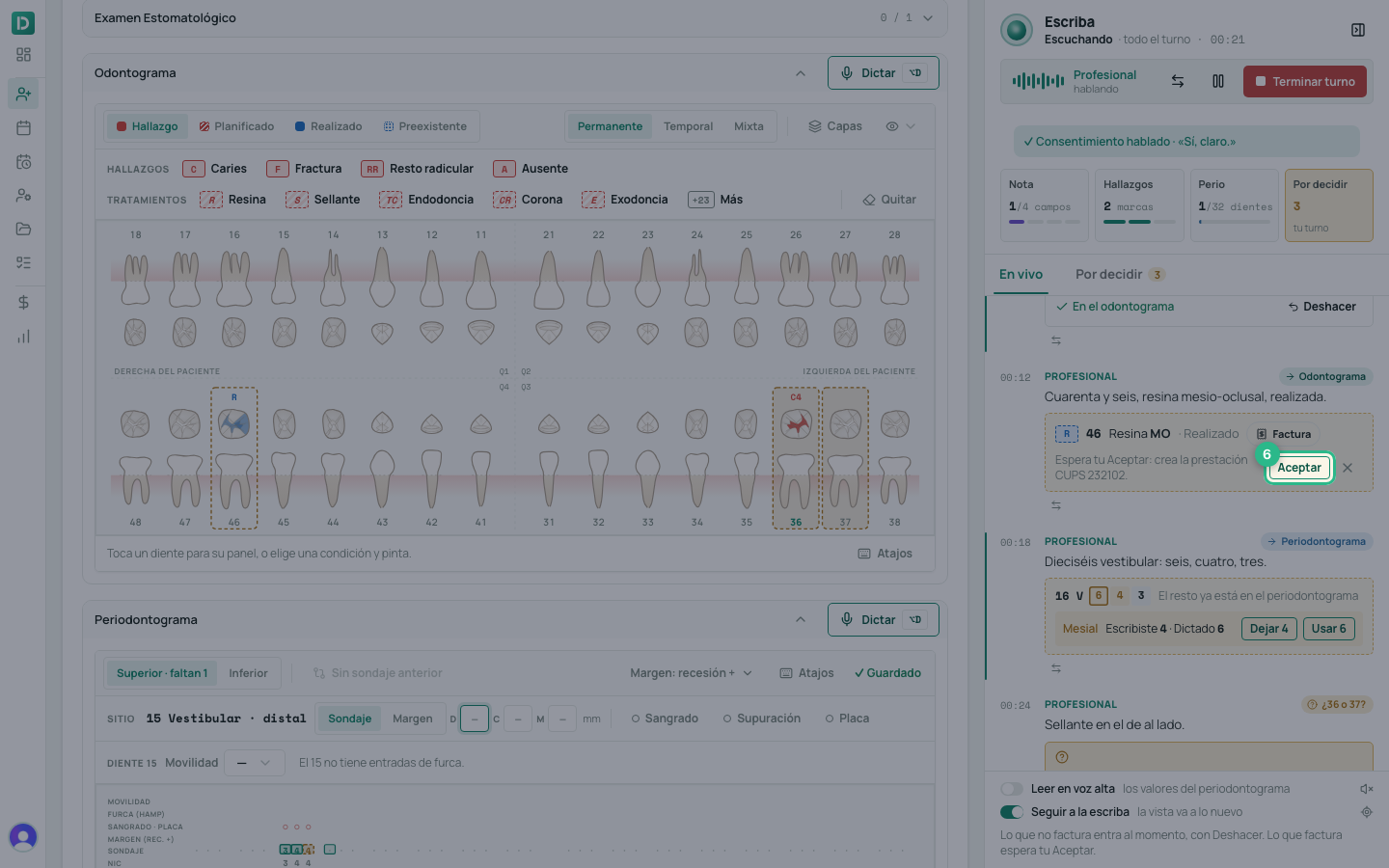Open the eye visibility dropdown in the odontogram toolbar
Viewport: 1389px width, 868px height.
coord(900,126)
